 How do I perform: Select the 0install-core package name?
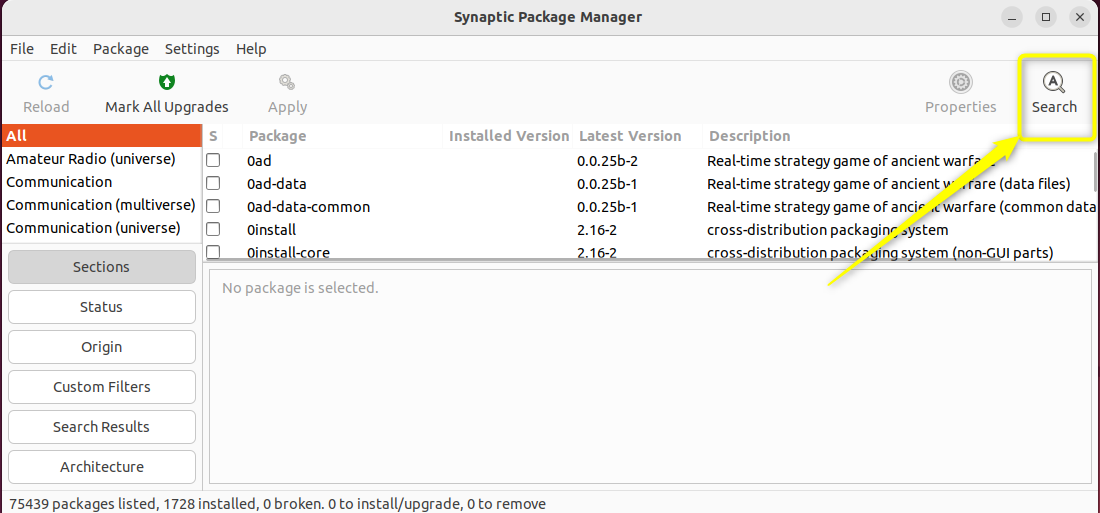coord(288,253)
